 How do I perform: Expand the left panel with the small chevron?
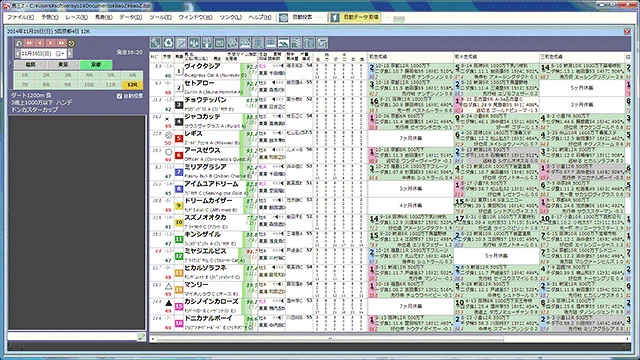[11, 63]
